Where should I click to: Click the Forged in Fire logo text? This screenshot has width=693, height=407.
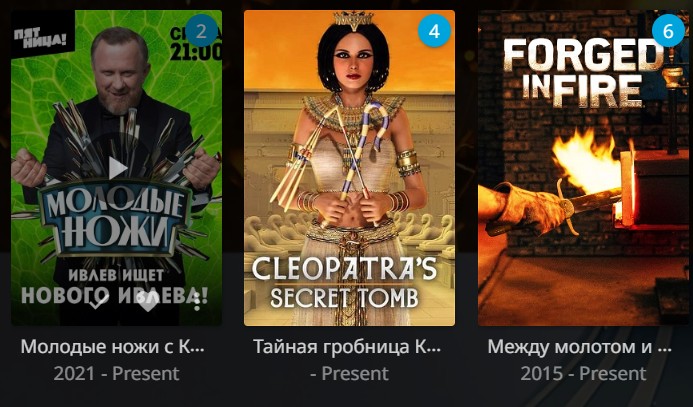[583, 73]
